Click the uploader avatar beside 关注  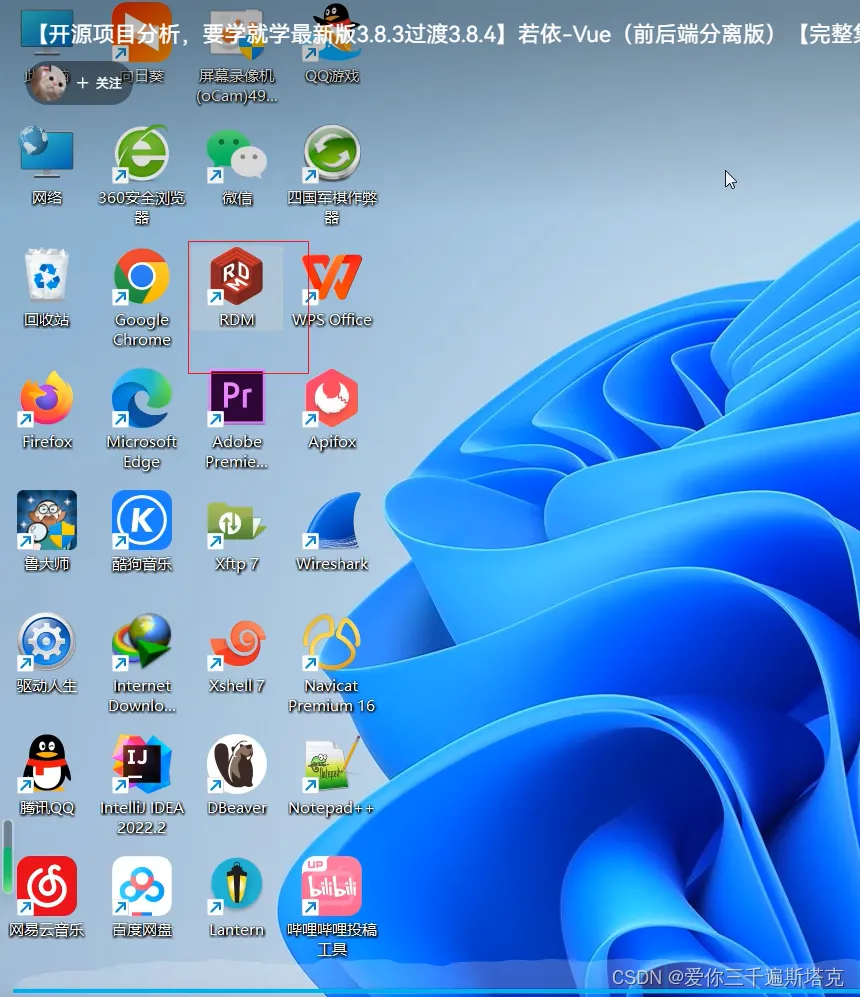[50, 83]
